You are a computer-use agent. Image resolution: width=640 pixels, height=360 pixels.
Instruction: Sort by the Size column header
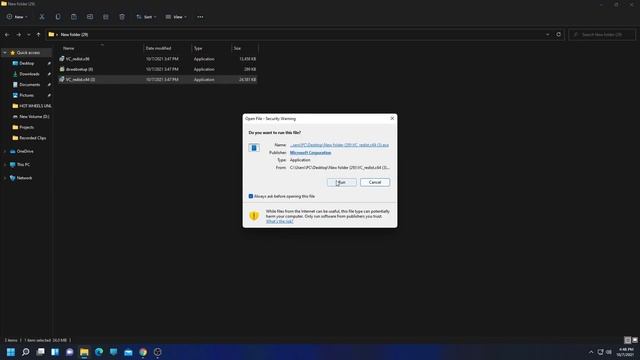point(244,48)
